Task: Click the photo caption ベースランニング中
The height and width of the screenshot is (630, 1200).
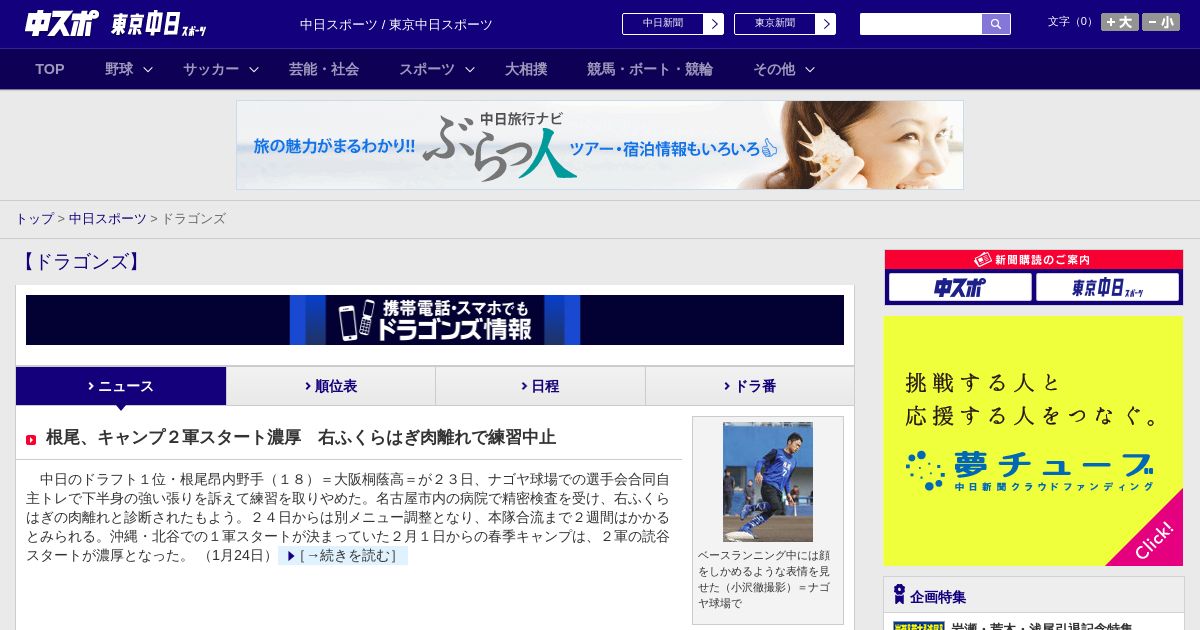Action: click(764, 579)
